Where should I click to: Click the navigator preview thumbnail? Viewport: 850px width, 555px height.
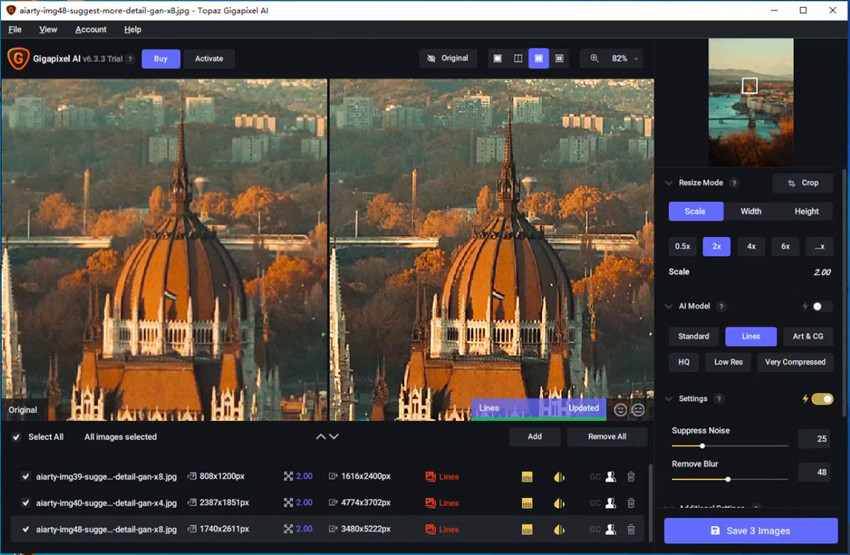(751, 102)
